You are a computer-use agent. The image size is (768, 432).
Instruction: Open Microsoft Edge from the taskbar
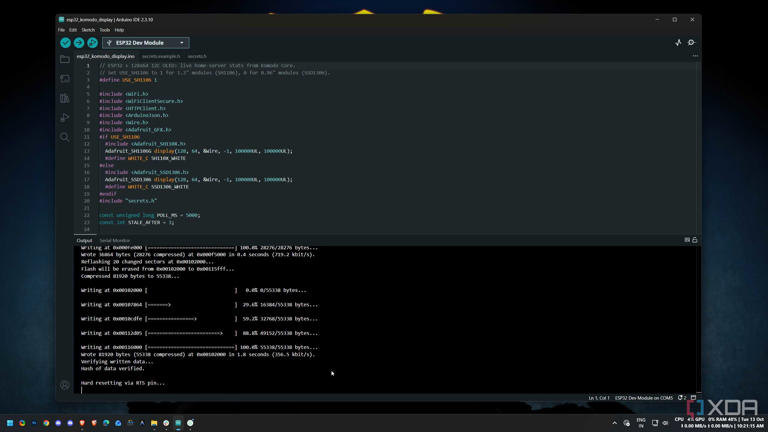(106, 423)
